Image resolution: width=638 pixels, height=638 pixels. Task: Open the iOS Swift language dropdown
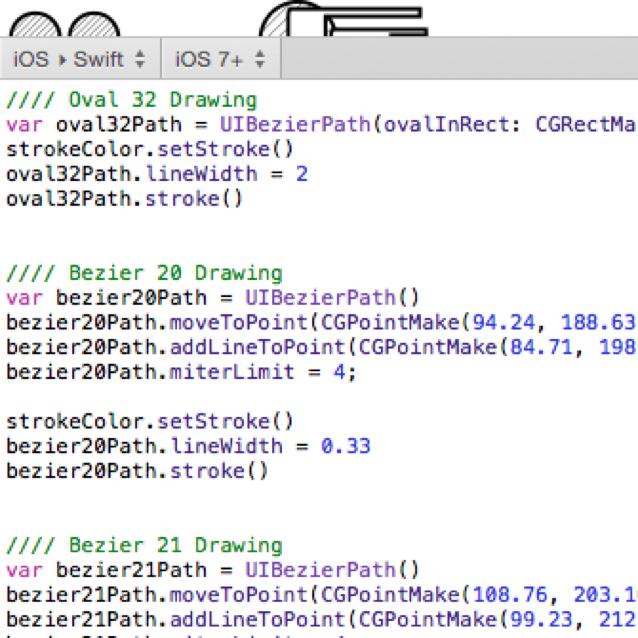click(80, 59)
